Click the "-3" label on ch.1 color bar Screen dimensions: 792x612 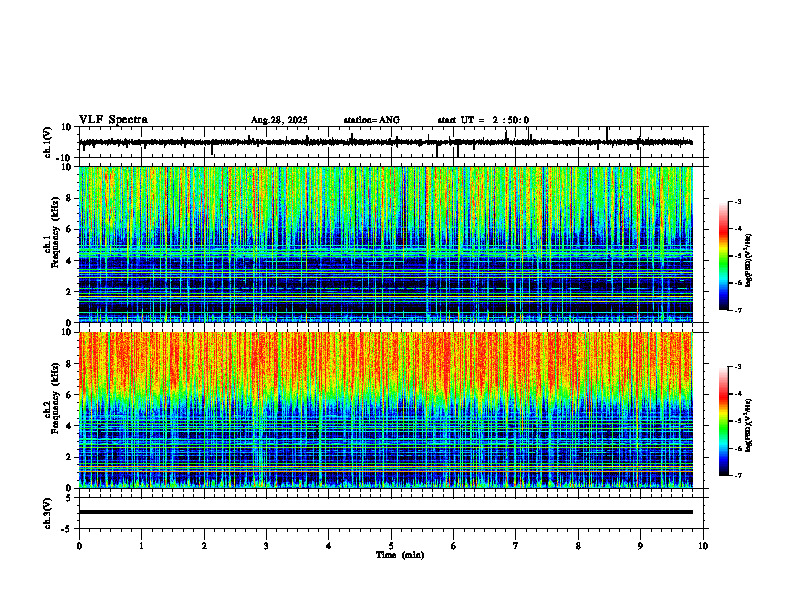tap(737, 201)
